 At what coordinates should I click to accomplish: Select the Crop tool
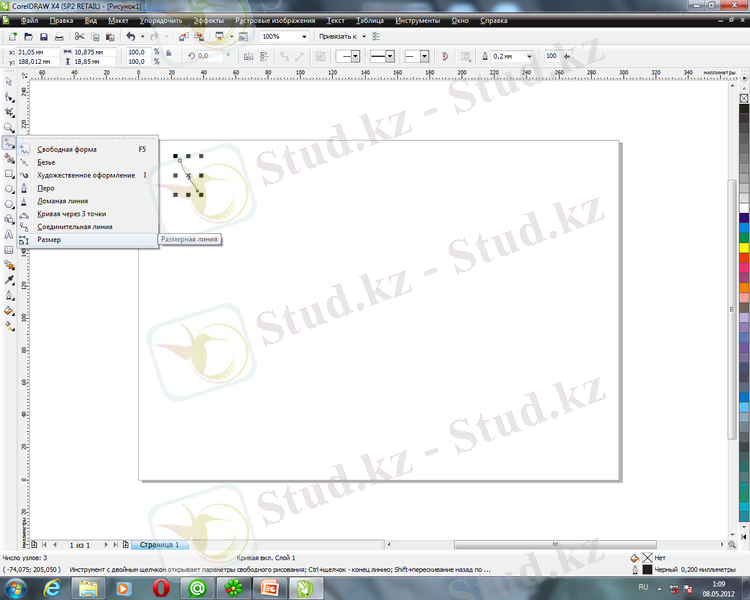[9, 112]
